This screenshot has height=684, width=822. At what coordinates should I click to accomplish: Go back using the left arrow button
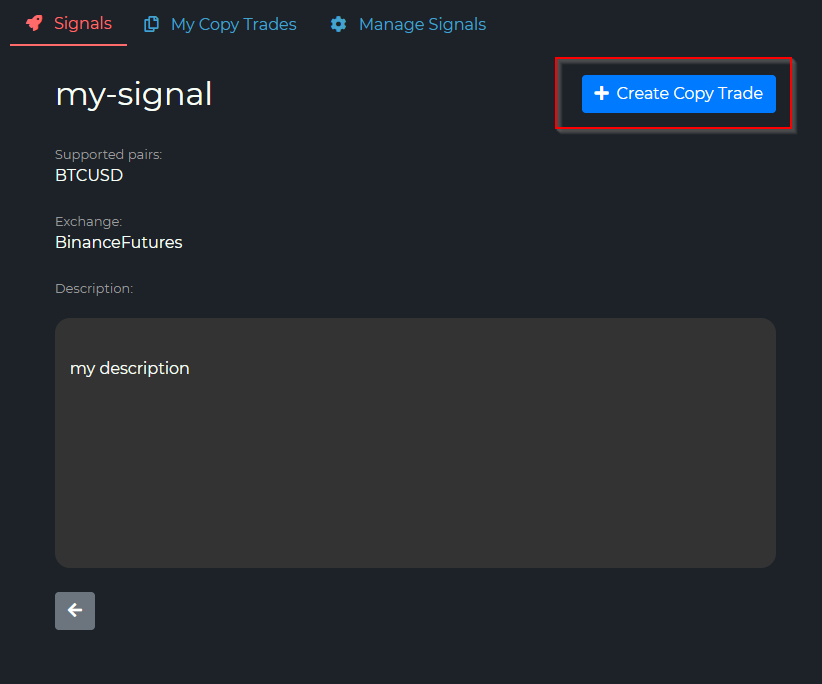click(75, 610)
